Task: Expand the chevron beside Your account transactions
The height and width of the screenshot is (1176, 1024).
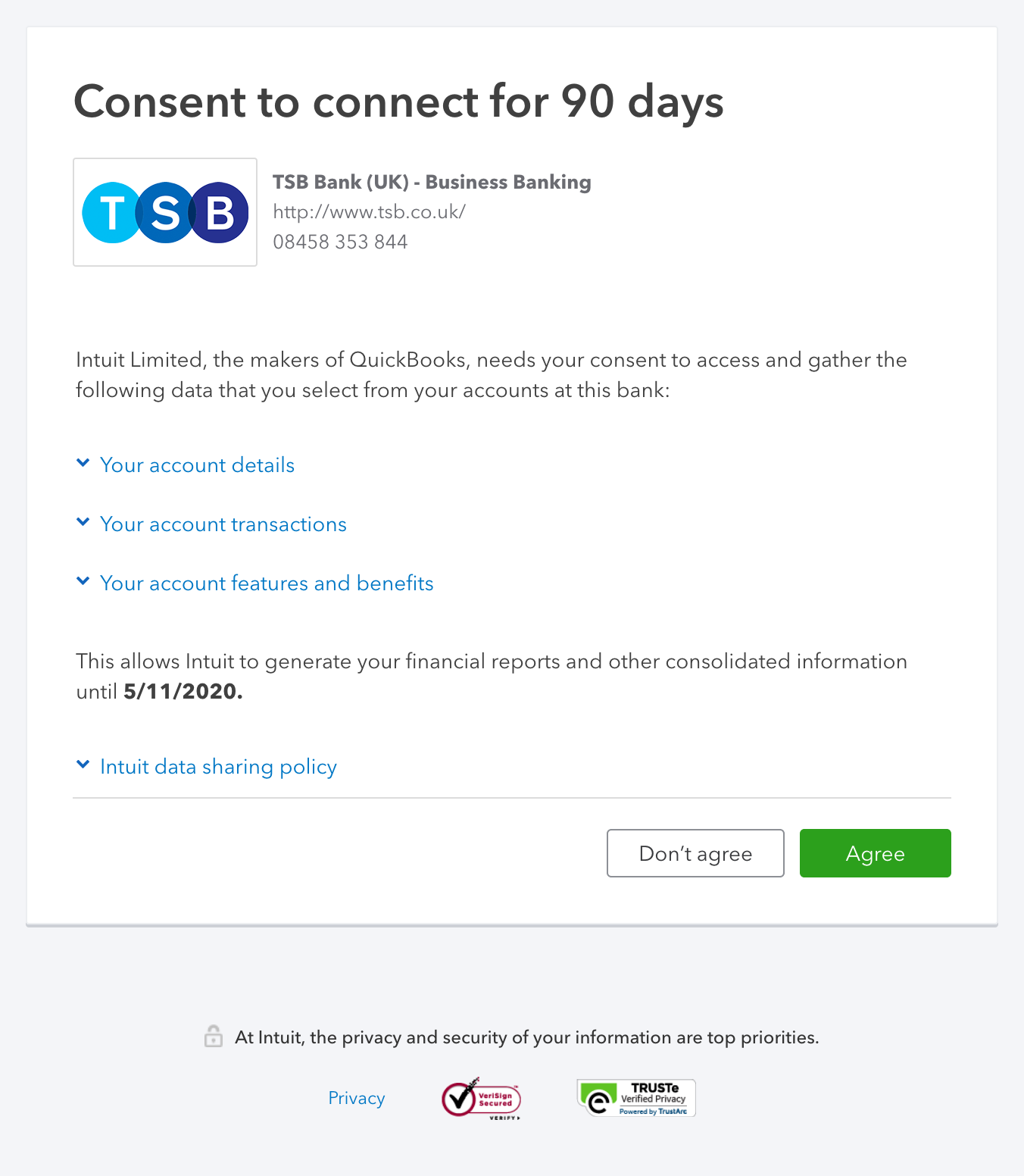Action: click(x=83, y=522)
